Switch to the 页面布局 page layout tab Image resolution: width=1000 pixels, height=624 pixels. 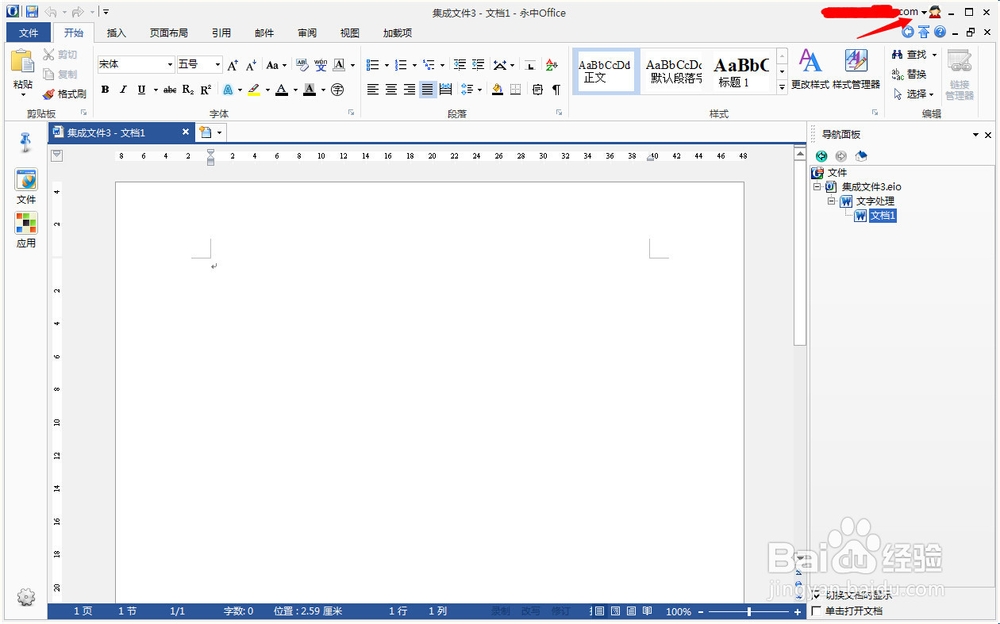coord(168,33)
